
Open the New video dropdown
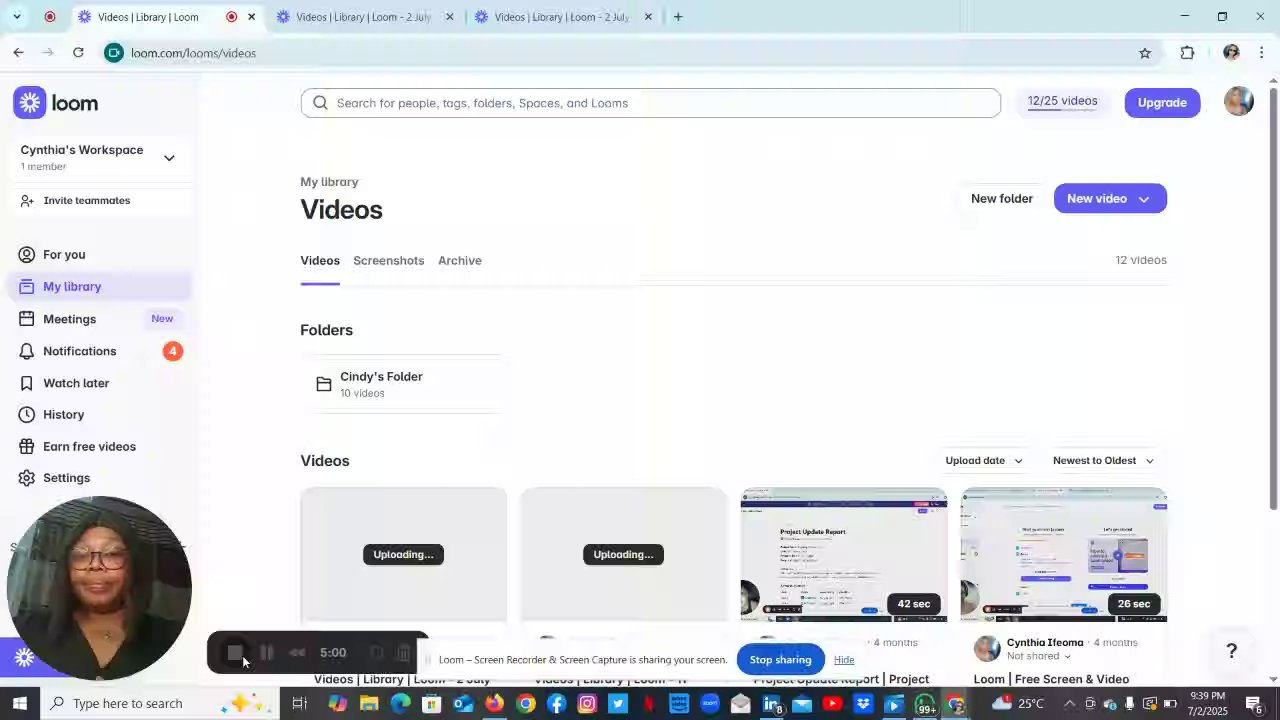(1110, 198)
